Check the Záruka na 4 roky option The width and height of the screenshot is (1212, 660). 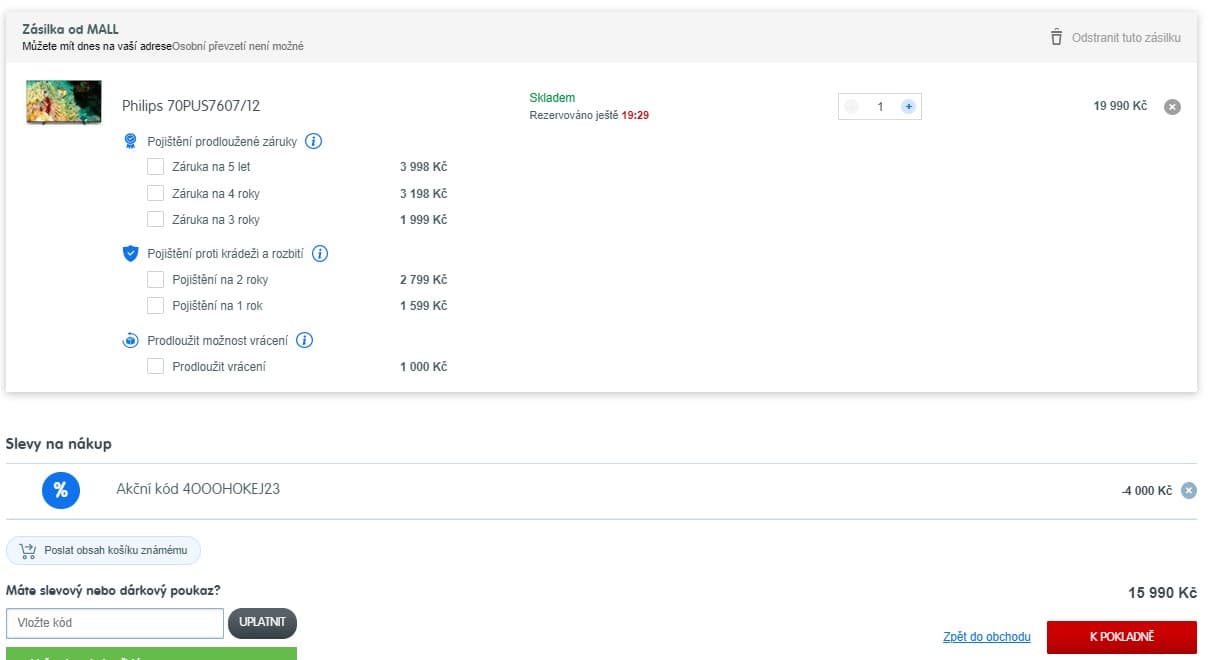[155, 193]
